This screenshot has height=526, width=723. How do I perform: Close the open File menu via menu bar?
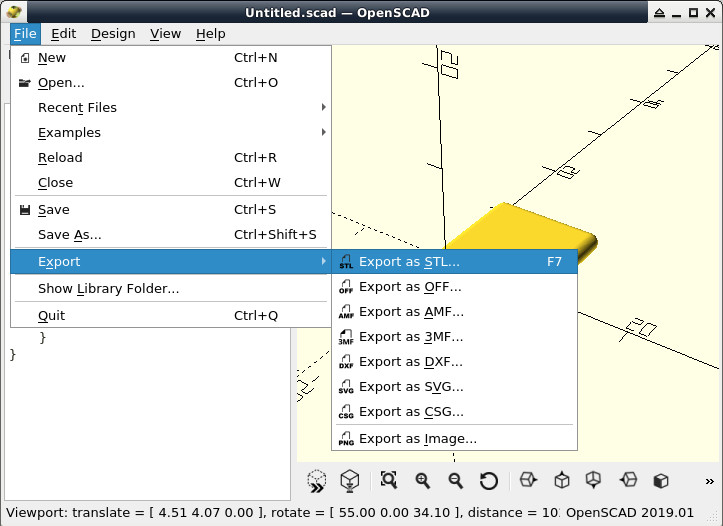pyautogui.click(x=25, y=34)
